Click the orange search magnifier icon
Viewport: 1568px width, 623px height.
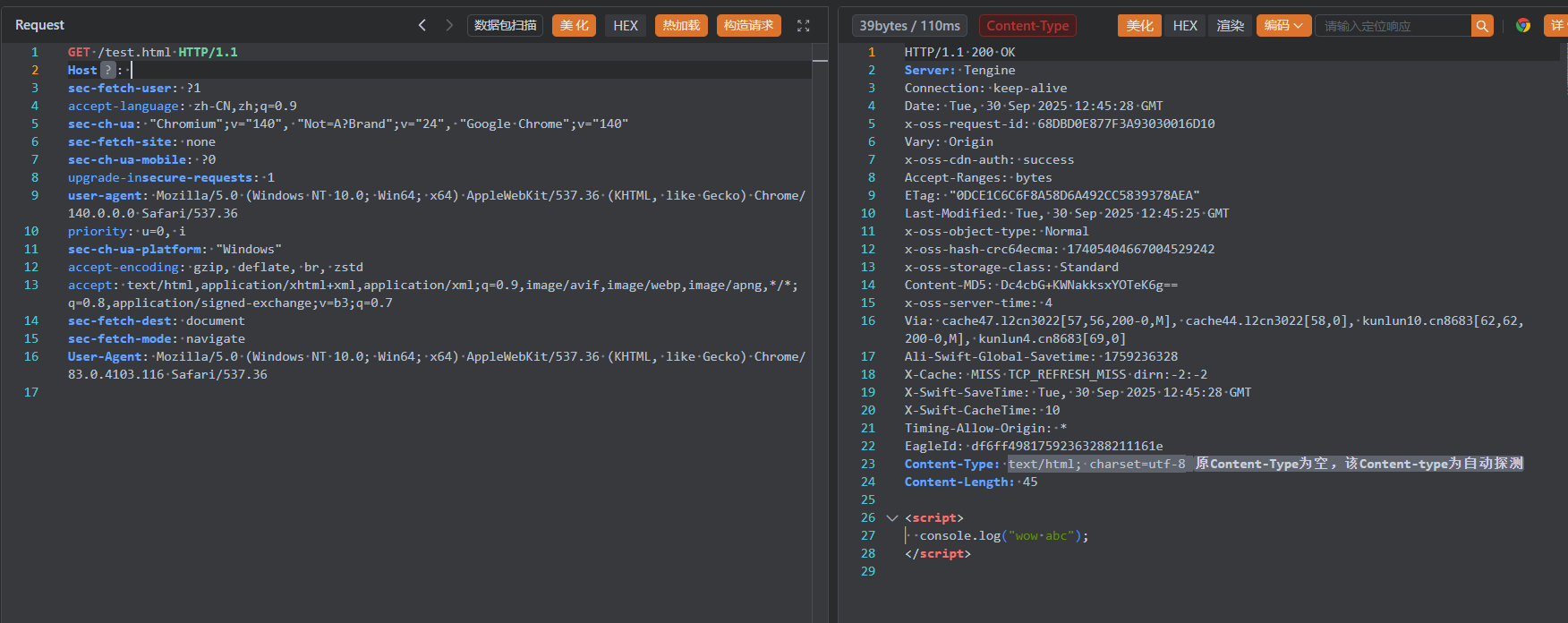tap(1482, 26)
